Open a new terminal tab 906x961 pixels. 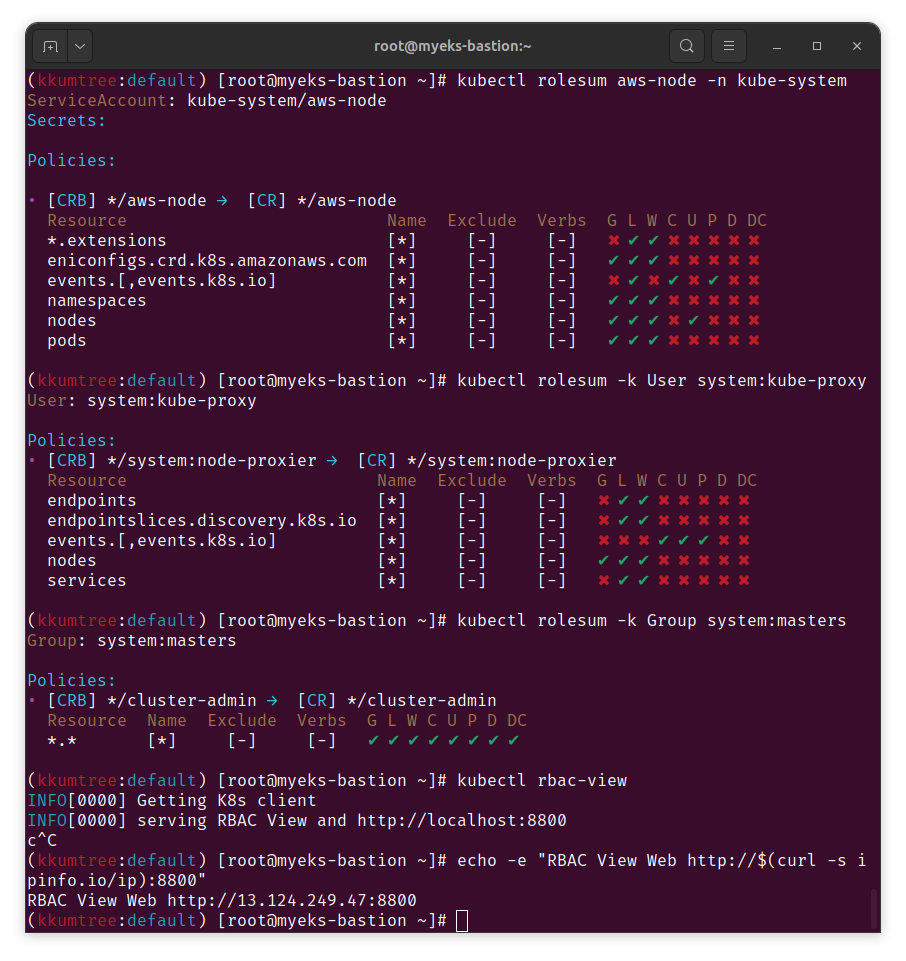coord(50,47)
